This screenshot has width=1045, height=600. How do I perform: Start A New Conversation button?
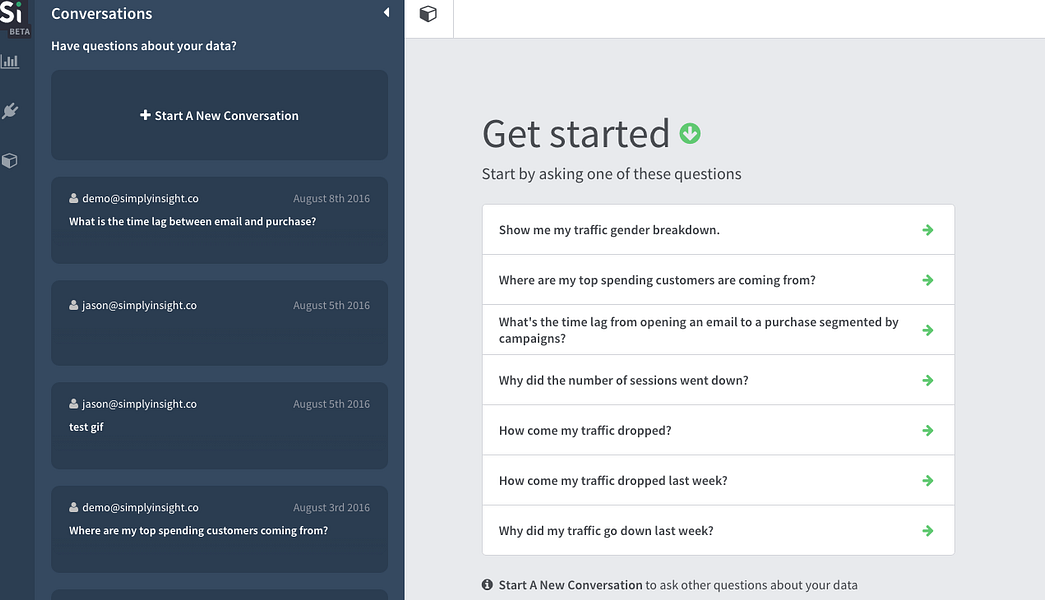coord(219,115)
